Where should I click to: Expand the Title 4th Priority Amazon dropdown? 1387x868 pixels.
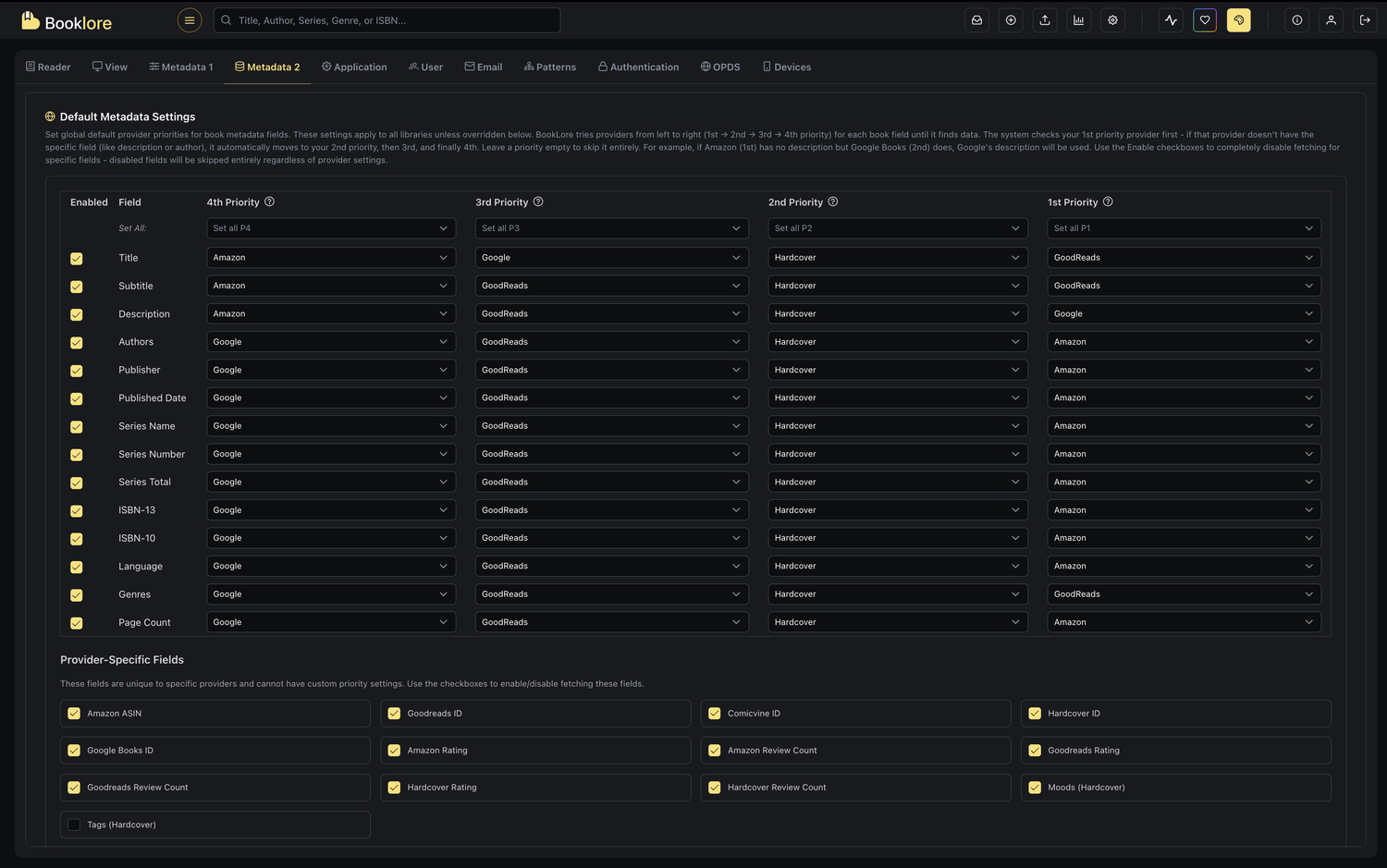click(x=330, y=257)
